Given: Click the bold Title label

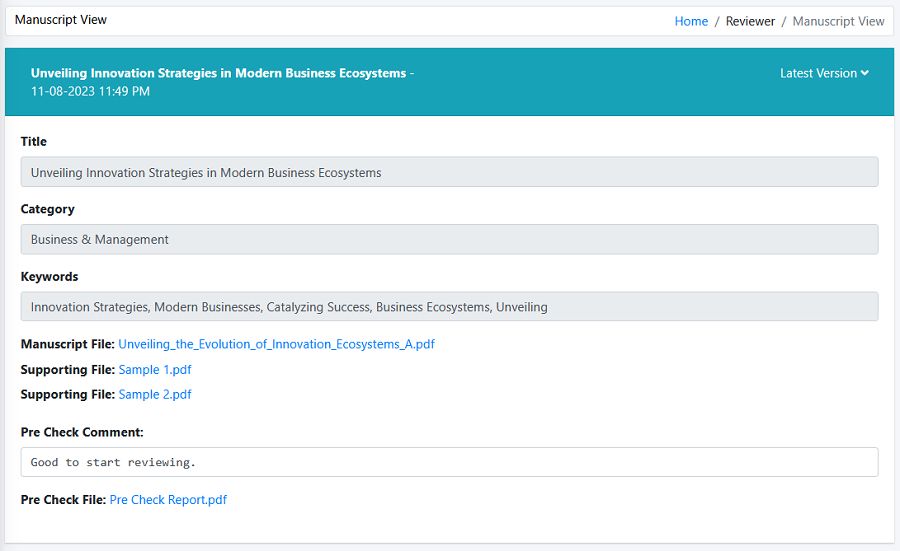Looking at the screenshot, I should 34,142.
